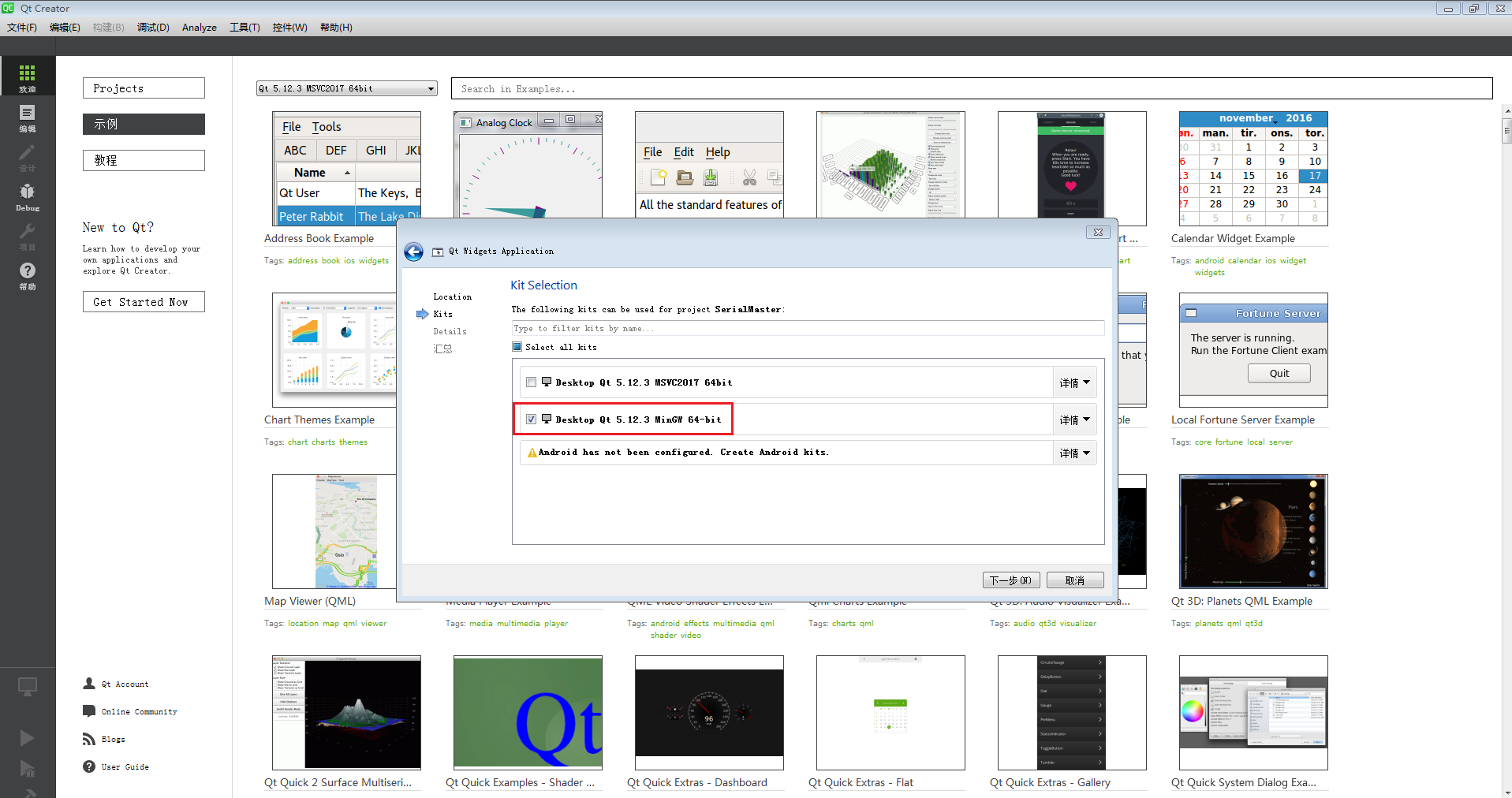Screen dimensions: 1512x798
Task: Open the kit selector monitor icon
Action: (x=28, y=687)
